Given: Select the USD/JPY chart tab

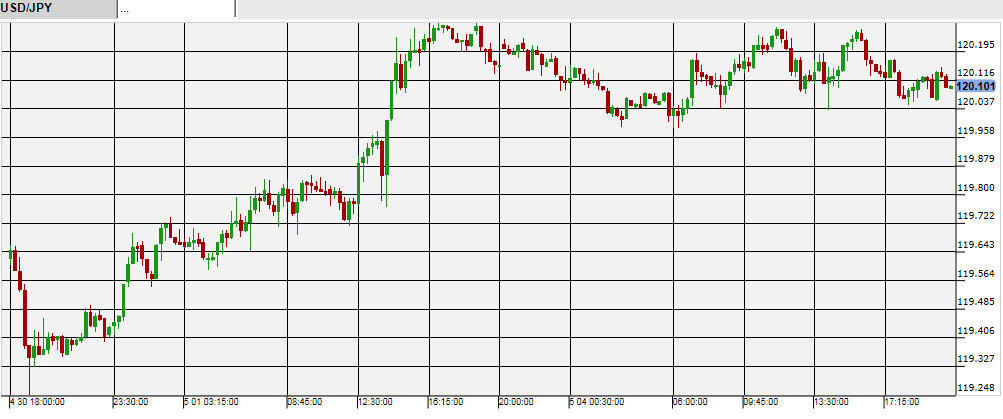Looking at the screenshot, I should pyautogui.click(x=57, y=9).
